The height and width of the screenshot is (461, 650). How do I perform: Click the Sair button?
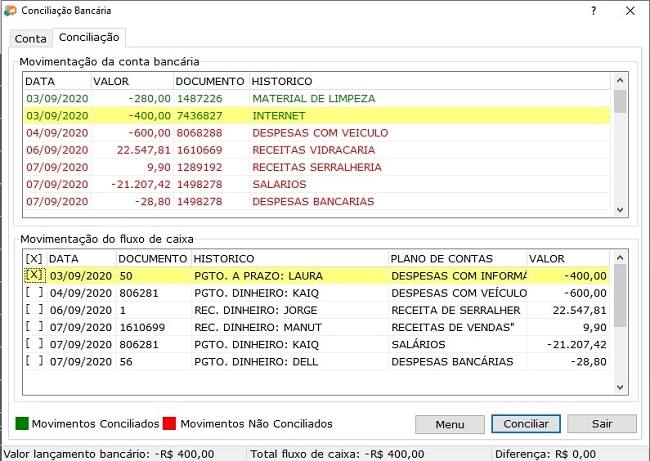[x=602, y=424]
